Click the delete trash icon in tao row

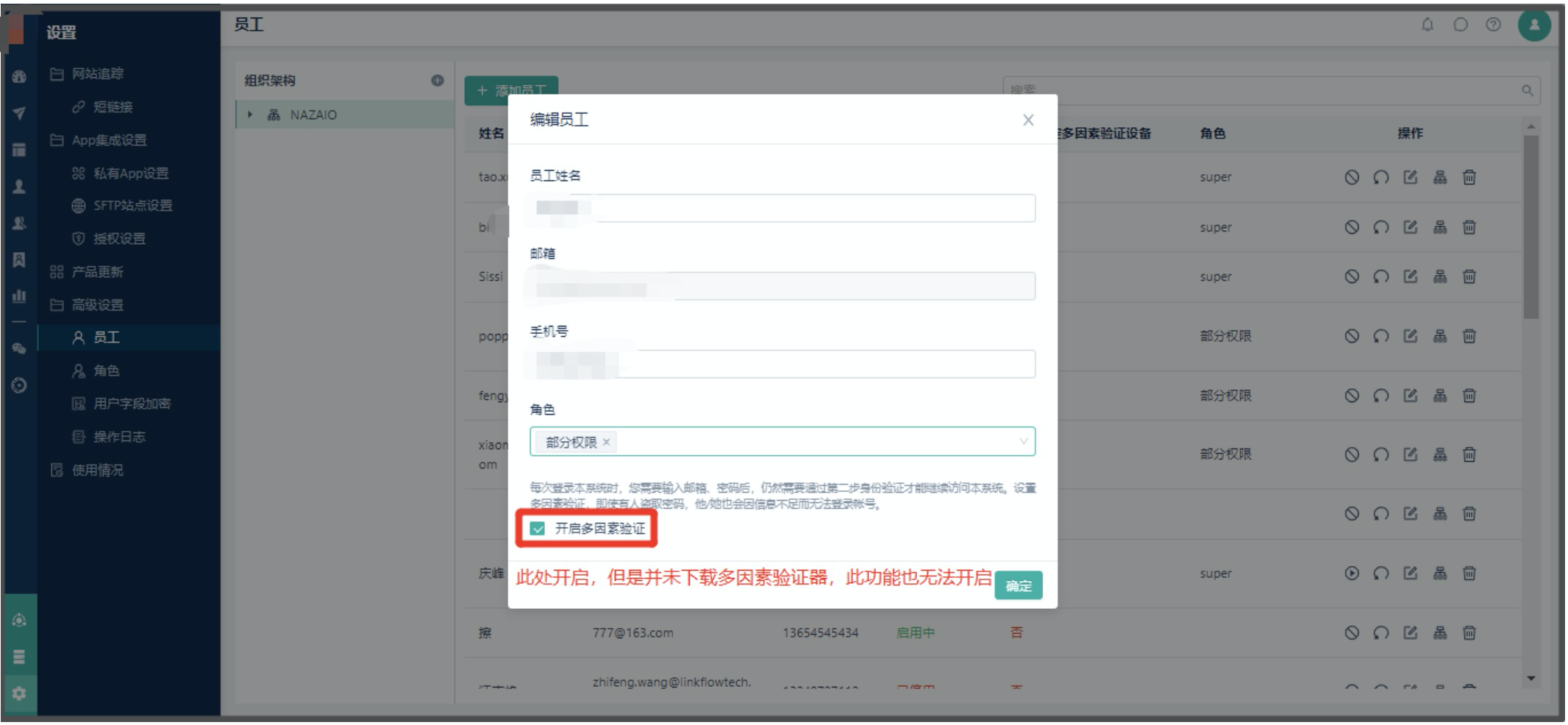[1469, 177]
